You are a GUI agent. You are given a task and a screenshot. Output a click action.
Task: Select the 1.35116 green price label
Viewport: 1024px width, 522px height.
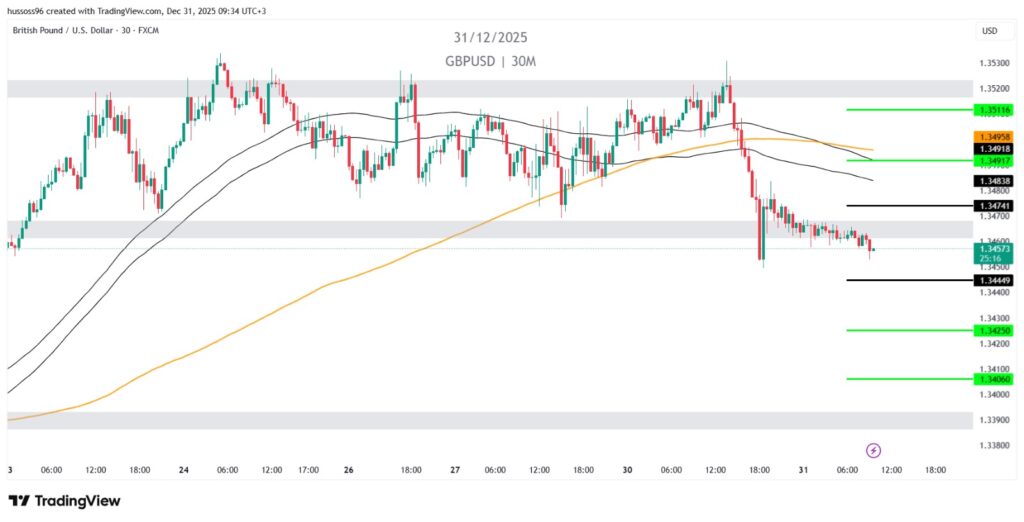(997, 109)
